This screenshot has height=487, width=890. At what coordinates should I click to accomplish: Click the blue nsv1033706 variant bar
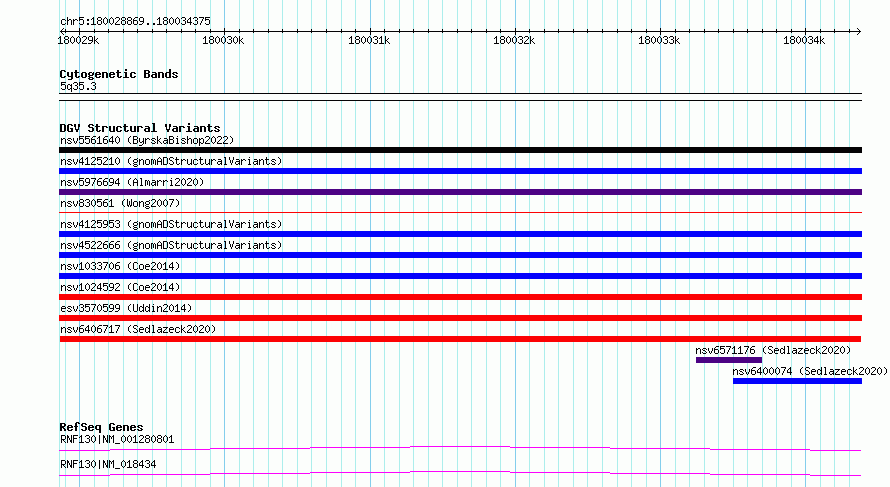click(x=460, y=276)
